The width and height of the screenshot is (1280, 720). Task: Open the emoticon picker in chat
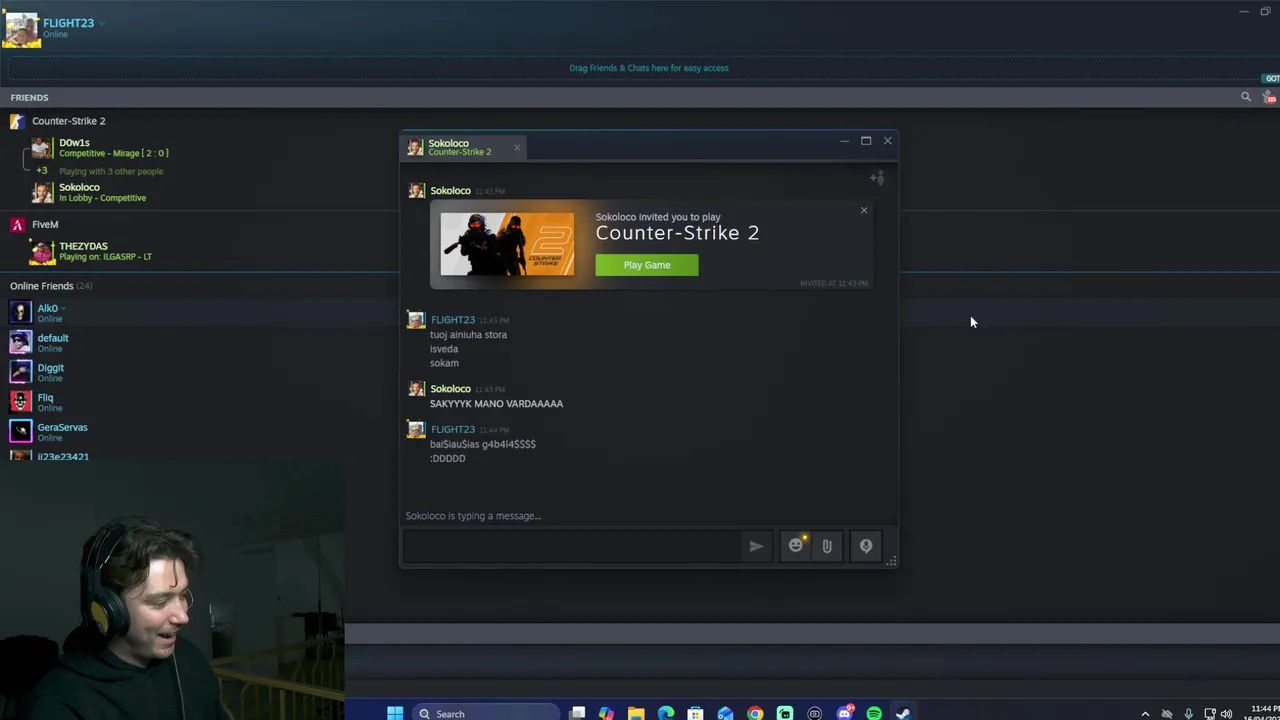(x=796, y=546)
